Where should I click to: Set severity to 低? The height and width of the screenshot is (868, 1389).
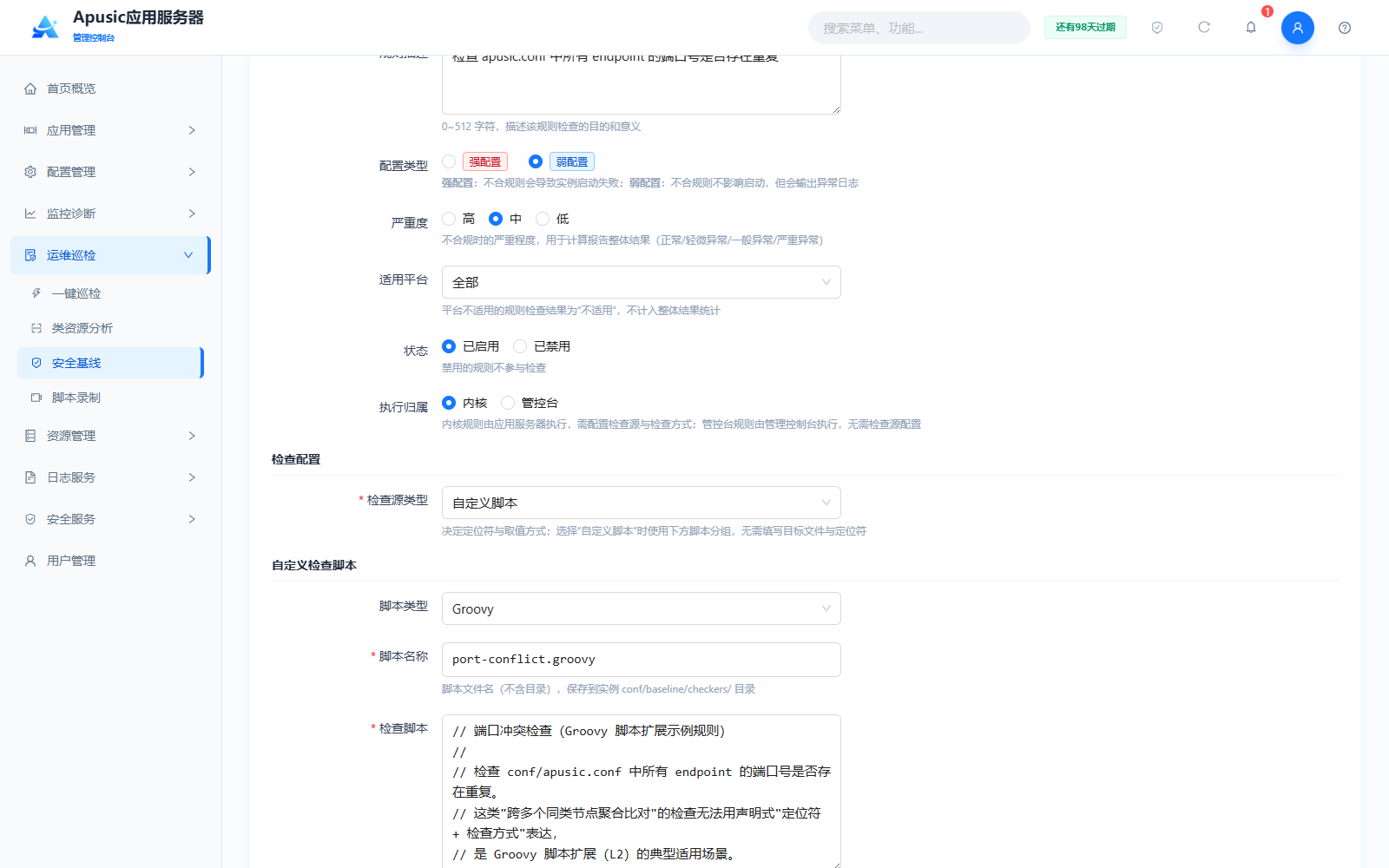click(543, 219)
